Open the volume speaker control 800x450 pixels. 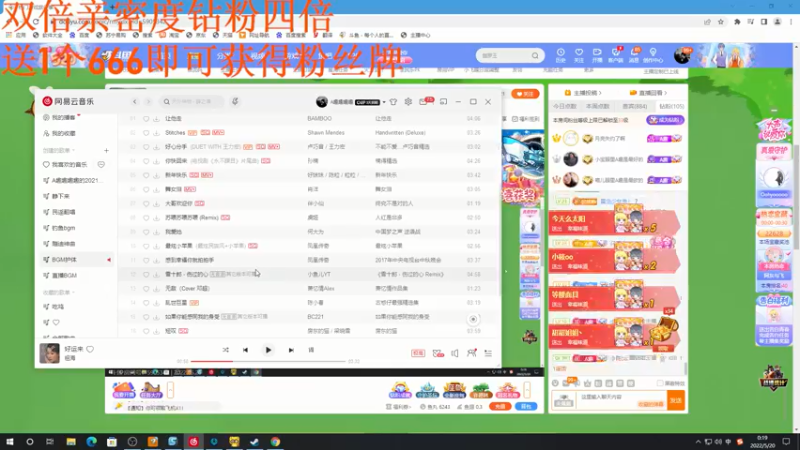pos(455,353)
